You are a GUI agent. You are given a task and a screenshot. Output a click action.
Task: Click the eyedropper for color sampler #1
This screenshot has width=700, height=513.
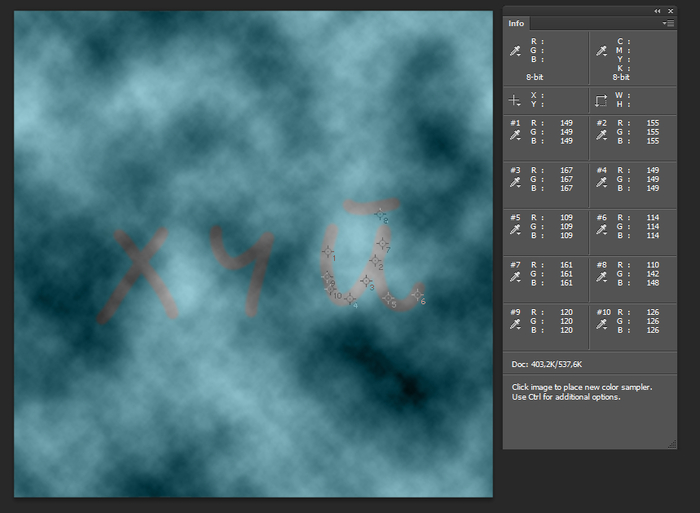tap(516, 139)
